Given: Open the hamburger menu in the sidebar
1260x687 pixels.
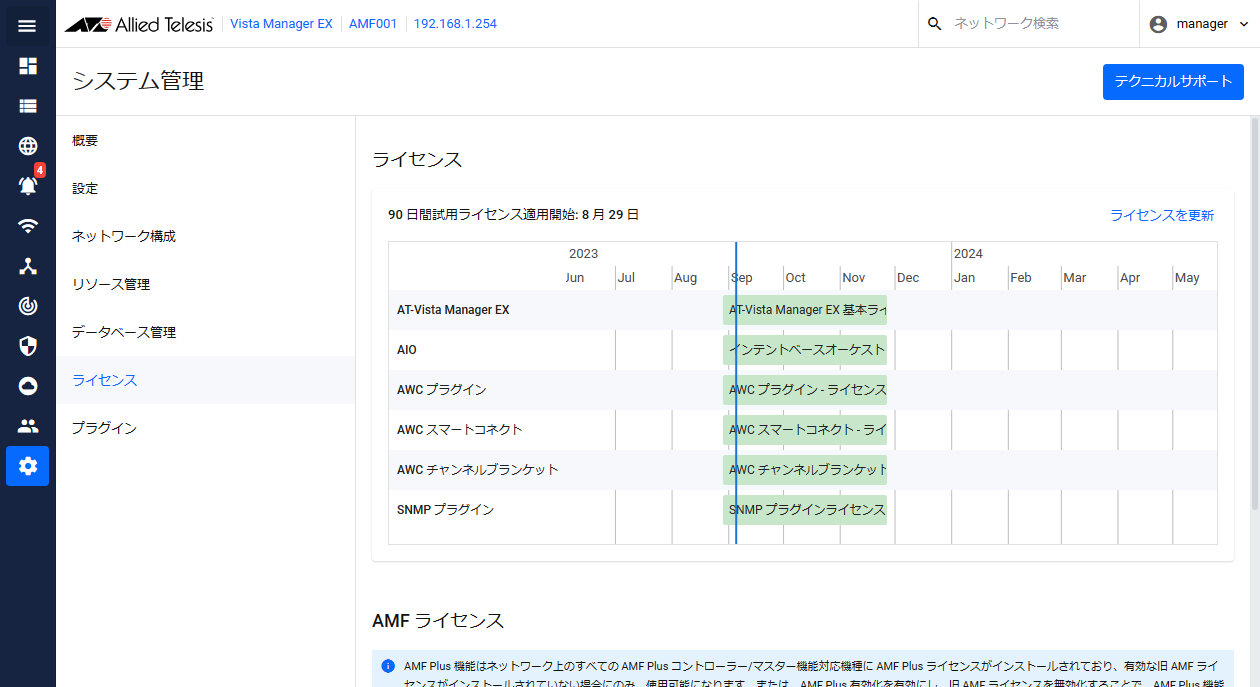Looking at the screenshot, I should point(27,25).
